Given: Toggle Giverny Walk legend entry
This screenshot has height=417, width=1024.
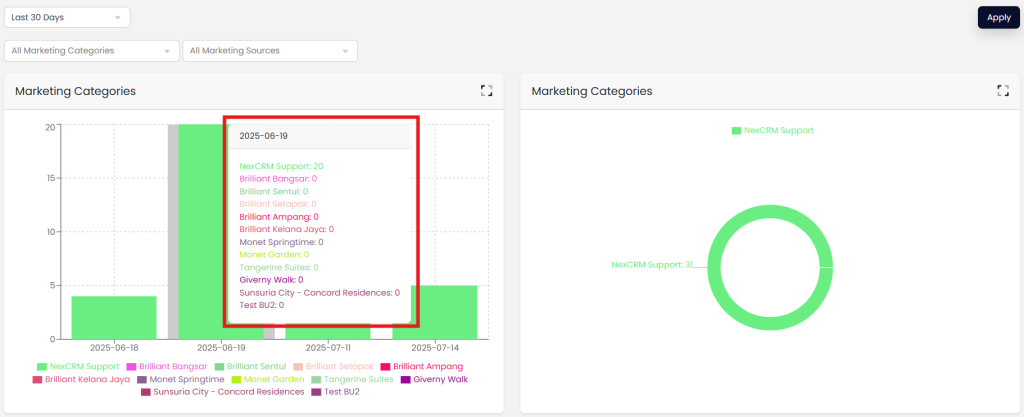Looking at the screenshot, I should pyautogui.click(x=435, y=380).
